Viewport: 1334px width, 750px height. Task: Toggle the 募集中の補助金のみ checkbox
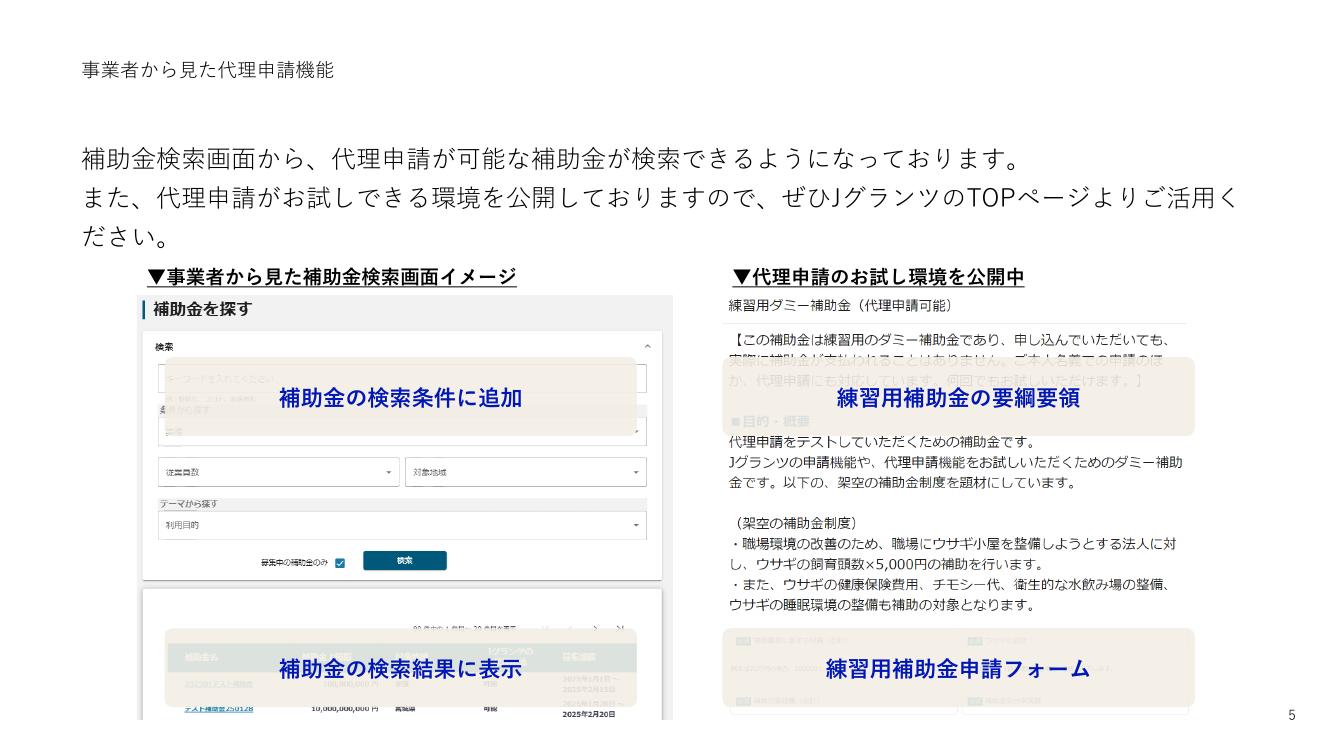click(340, 562)
